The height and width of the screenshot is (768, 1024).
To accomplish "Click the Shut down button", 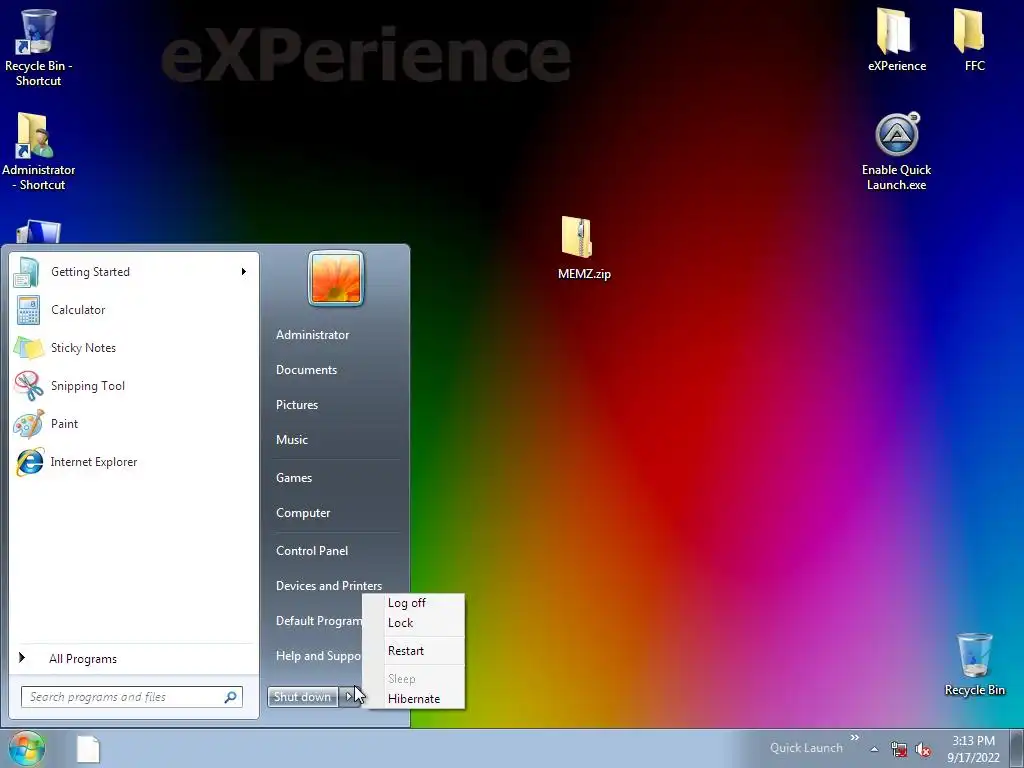I will 303,697.
